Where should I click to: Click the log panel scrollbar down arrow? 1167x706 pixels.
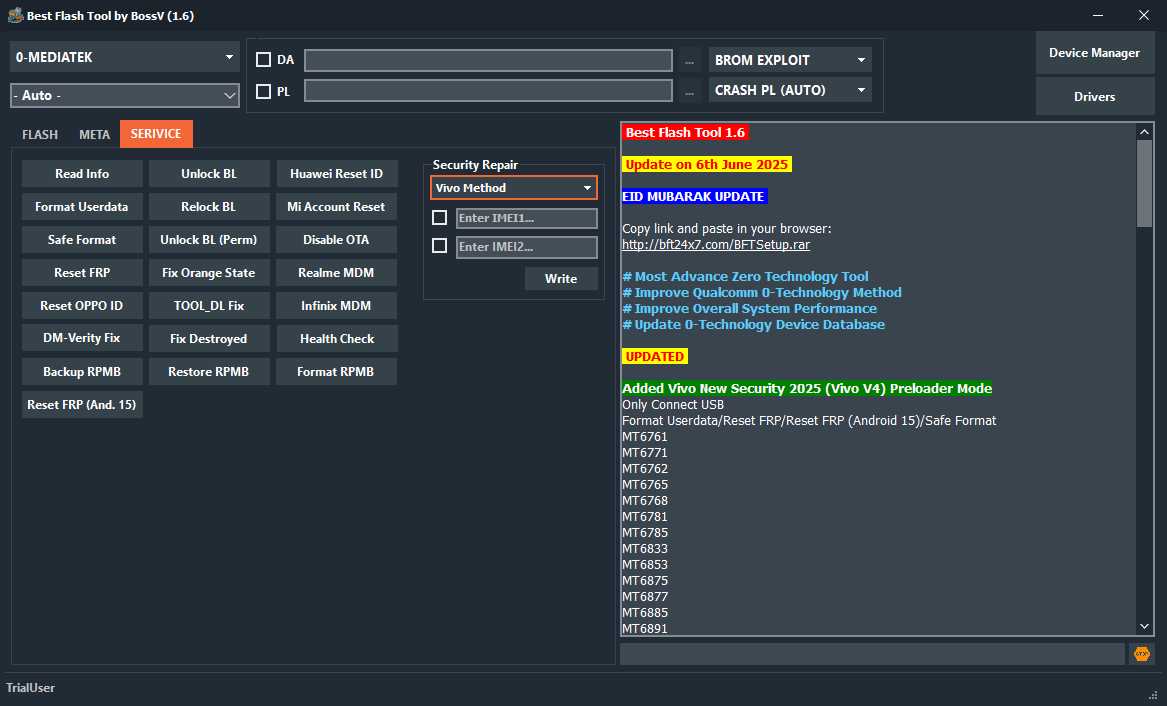click(x=1143, y=625)
